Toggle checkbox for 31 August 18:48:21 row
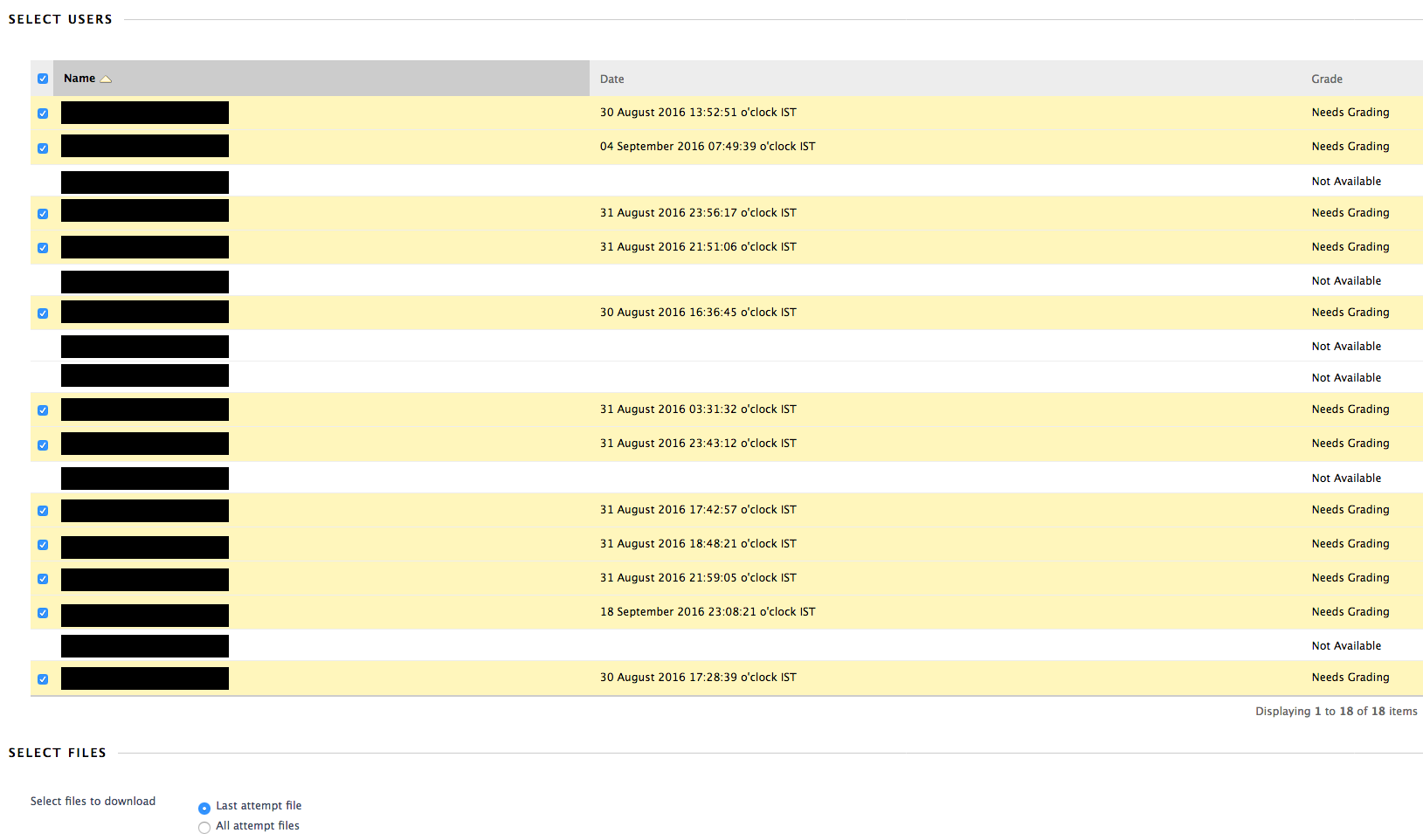 click(43, 545)
